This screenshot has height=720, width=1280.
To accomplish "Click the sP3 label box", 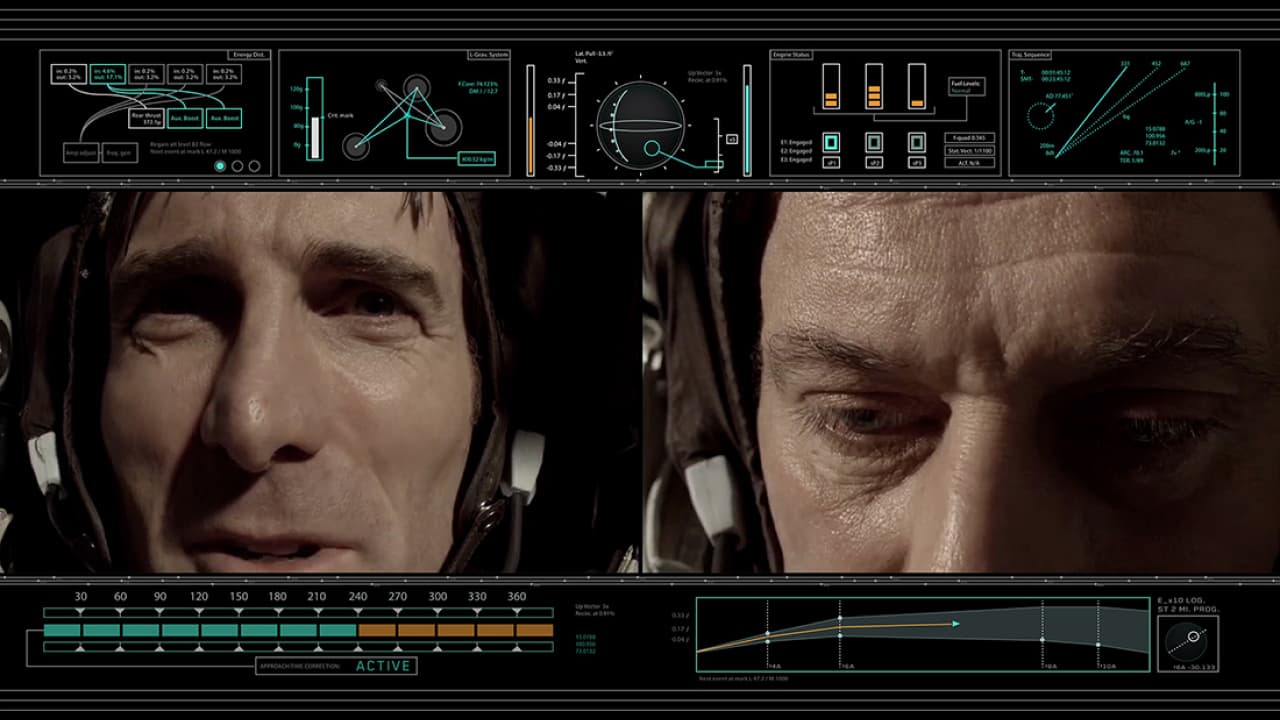I will coord(917,162).
